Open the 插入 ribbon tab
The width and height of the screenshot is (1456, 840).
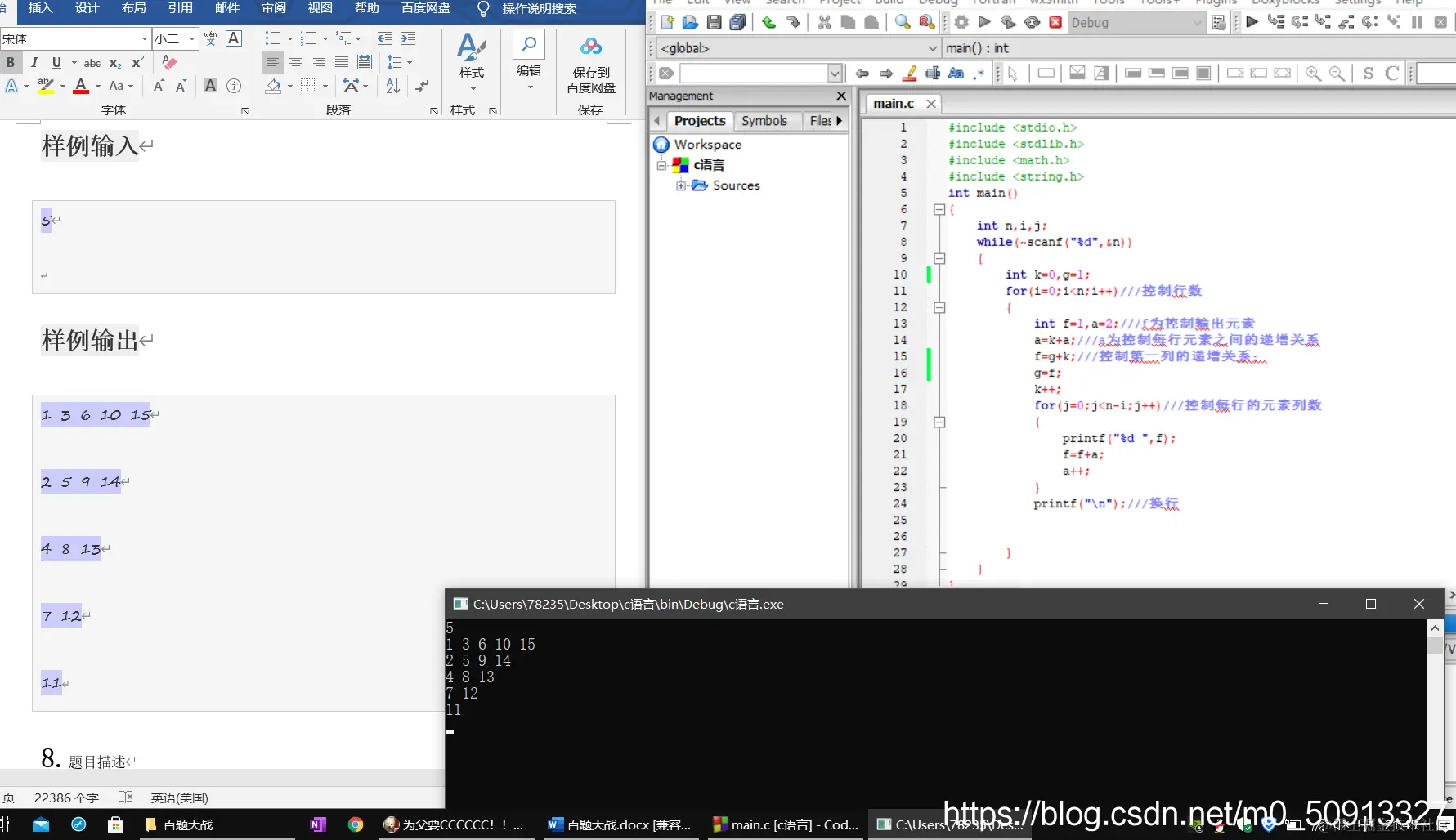point(40,8)
